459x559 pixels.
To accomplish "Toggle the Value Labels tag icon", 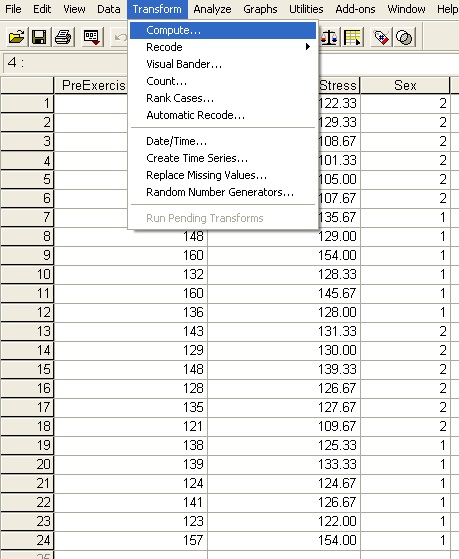I will (381, 37).
